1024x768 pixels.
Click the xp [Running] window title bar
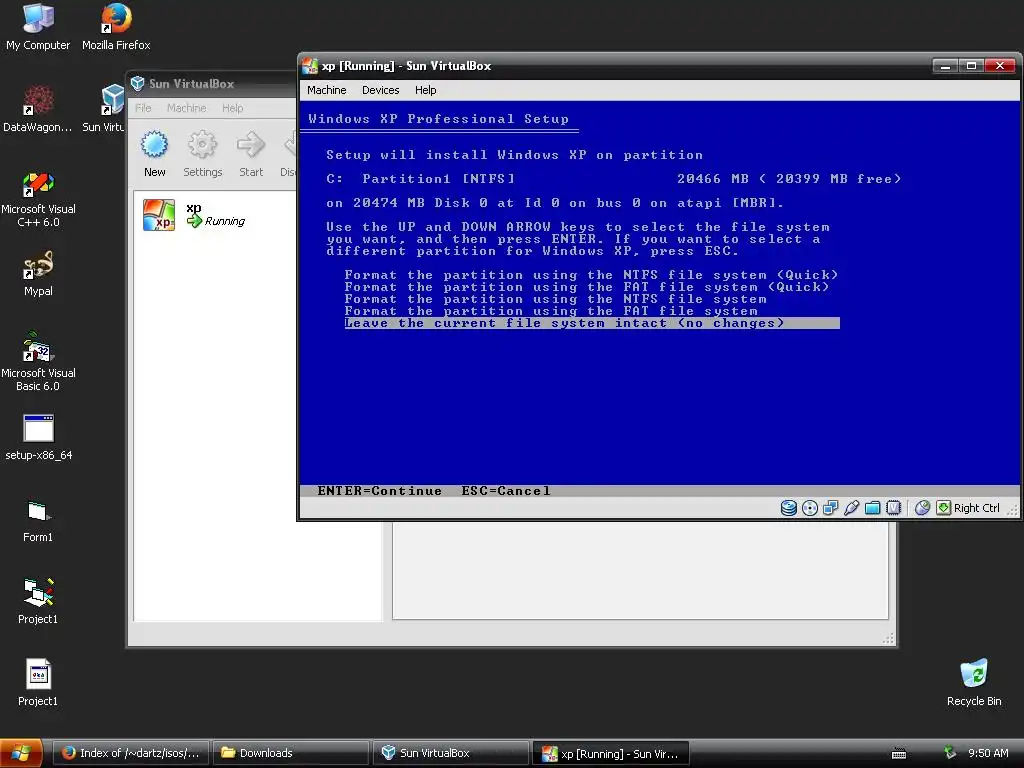point(614,66)
